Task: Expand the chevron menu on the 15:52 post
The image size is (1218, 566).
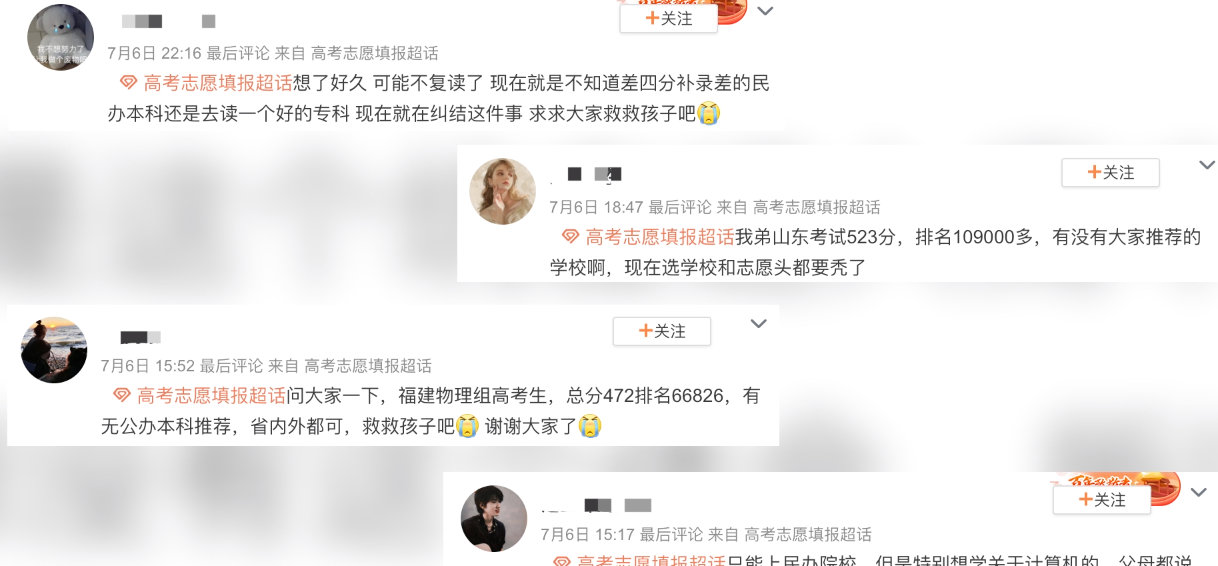Action: tap(758, 324)
